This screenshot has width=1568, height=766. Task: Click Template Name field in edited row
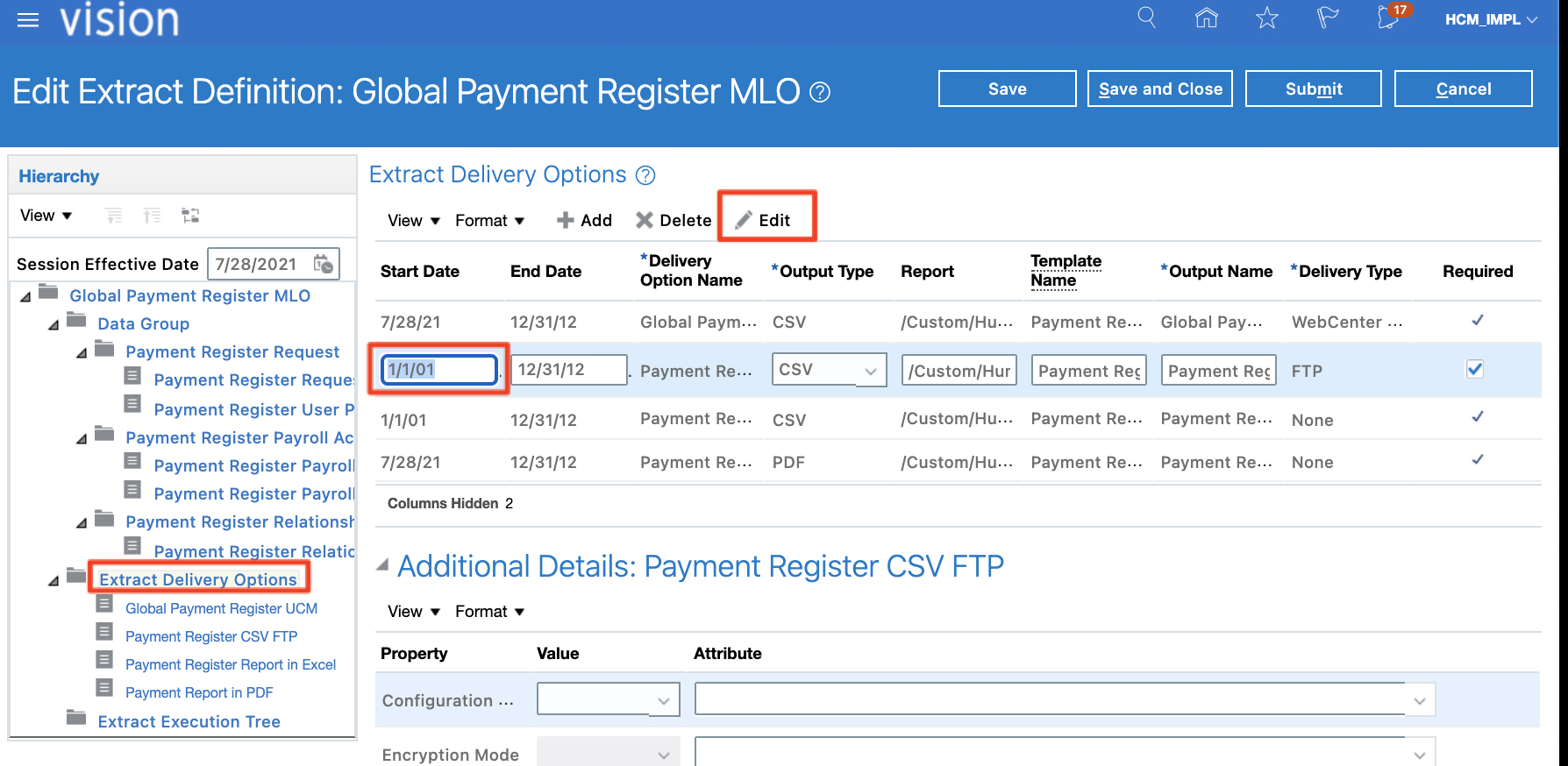coord(1089,371)
